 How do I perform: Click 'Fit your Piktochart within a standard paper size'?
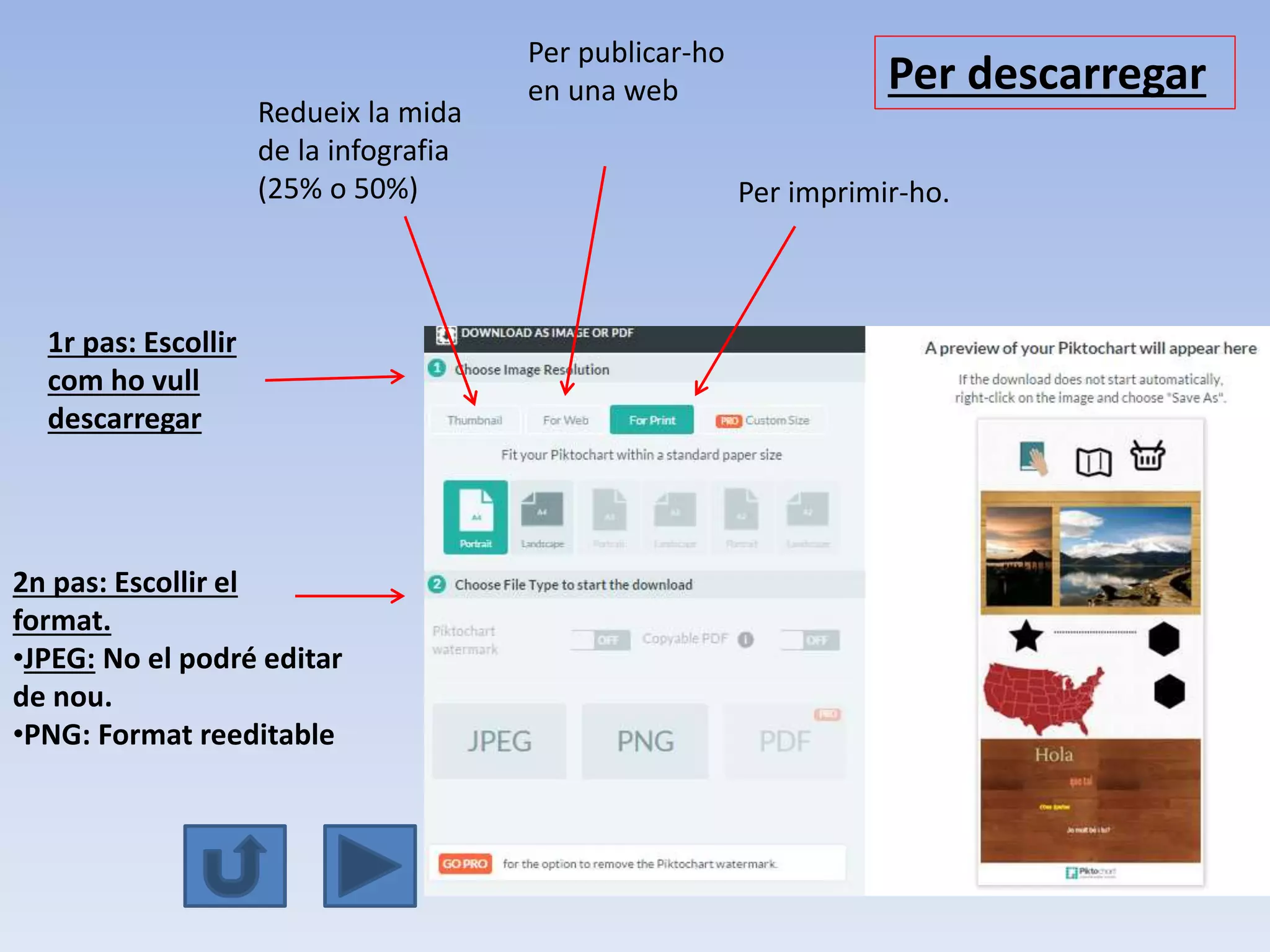click(x=641, y=455)
